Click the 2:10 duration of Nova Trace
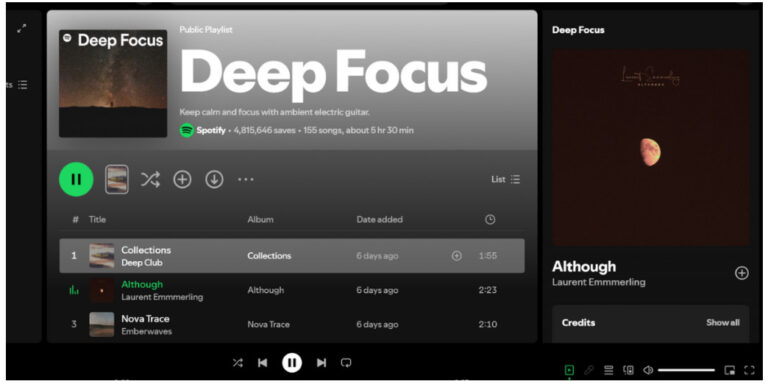Screen dimensions: 768x384 click(488, 324)
